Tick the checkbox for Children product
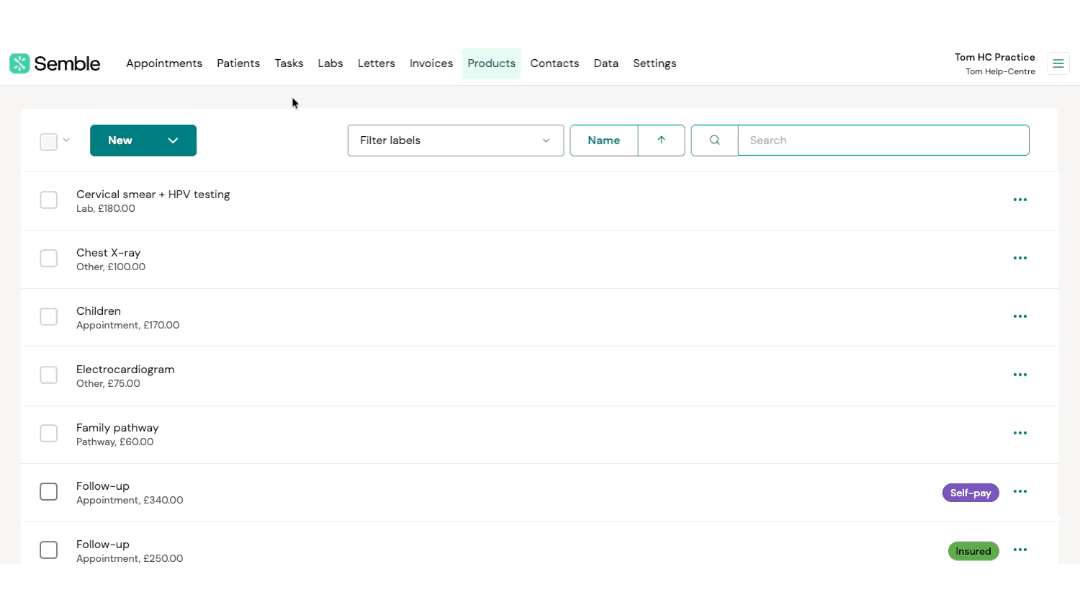The image size is (1080, 608). [49, 317]
